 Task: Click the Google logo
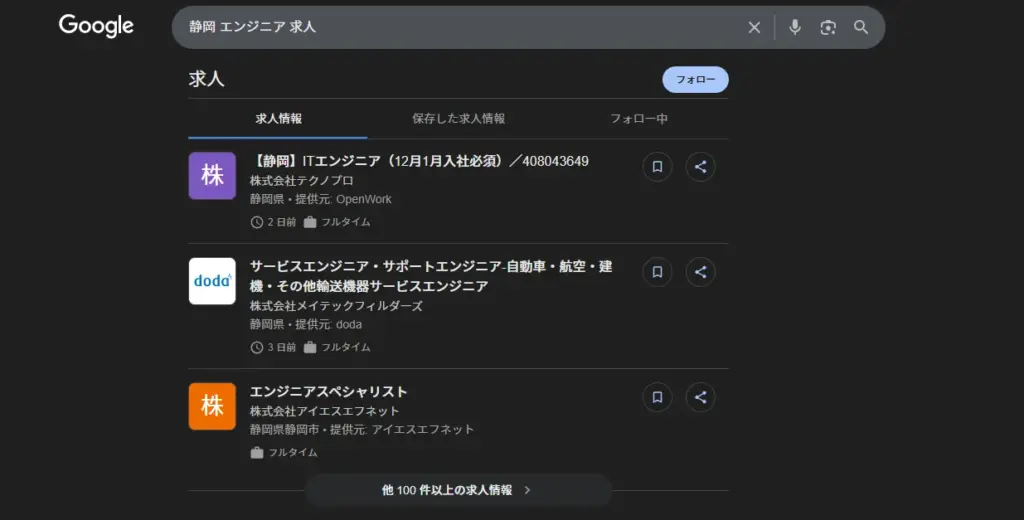[96, 27]
